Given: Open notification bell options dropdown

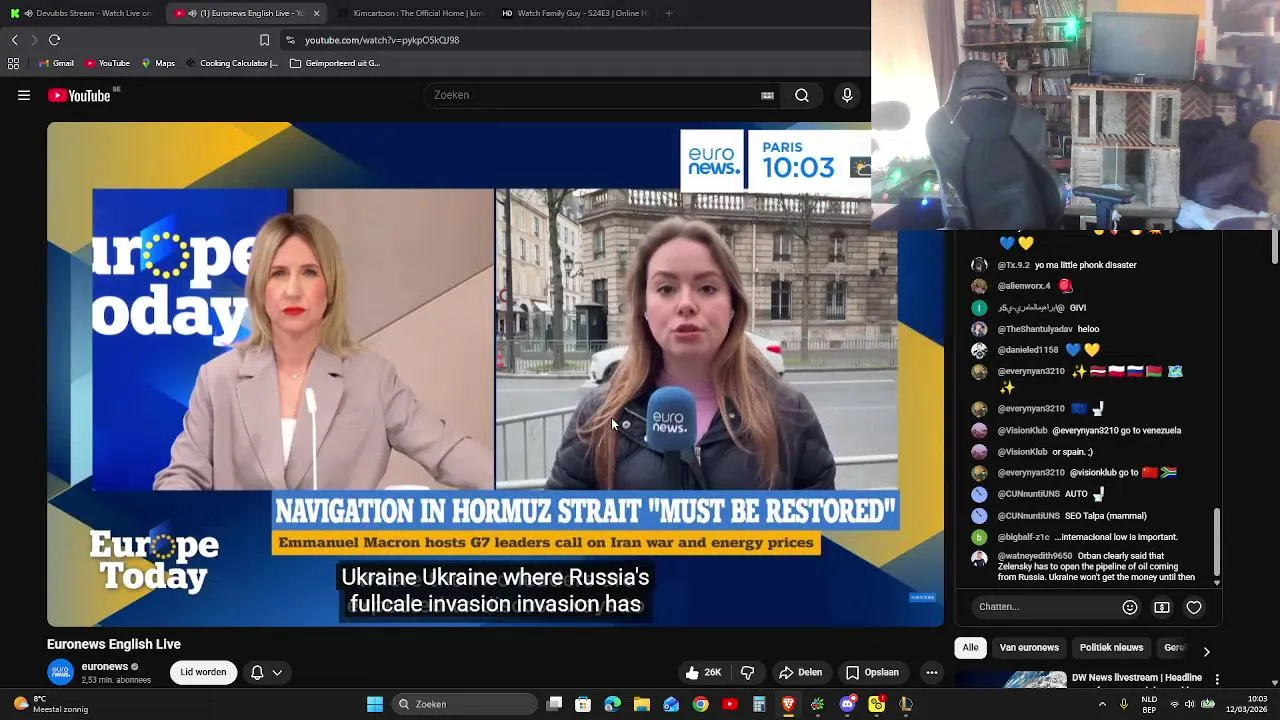Looking at the screenshot, I should (x=266, y=673).
